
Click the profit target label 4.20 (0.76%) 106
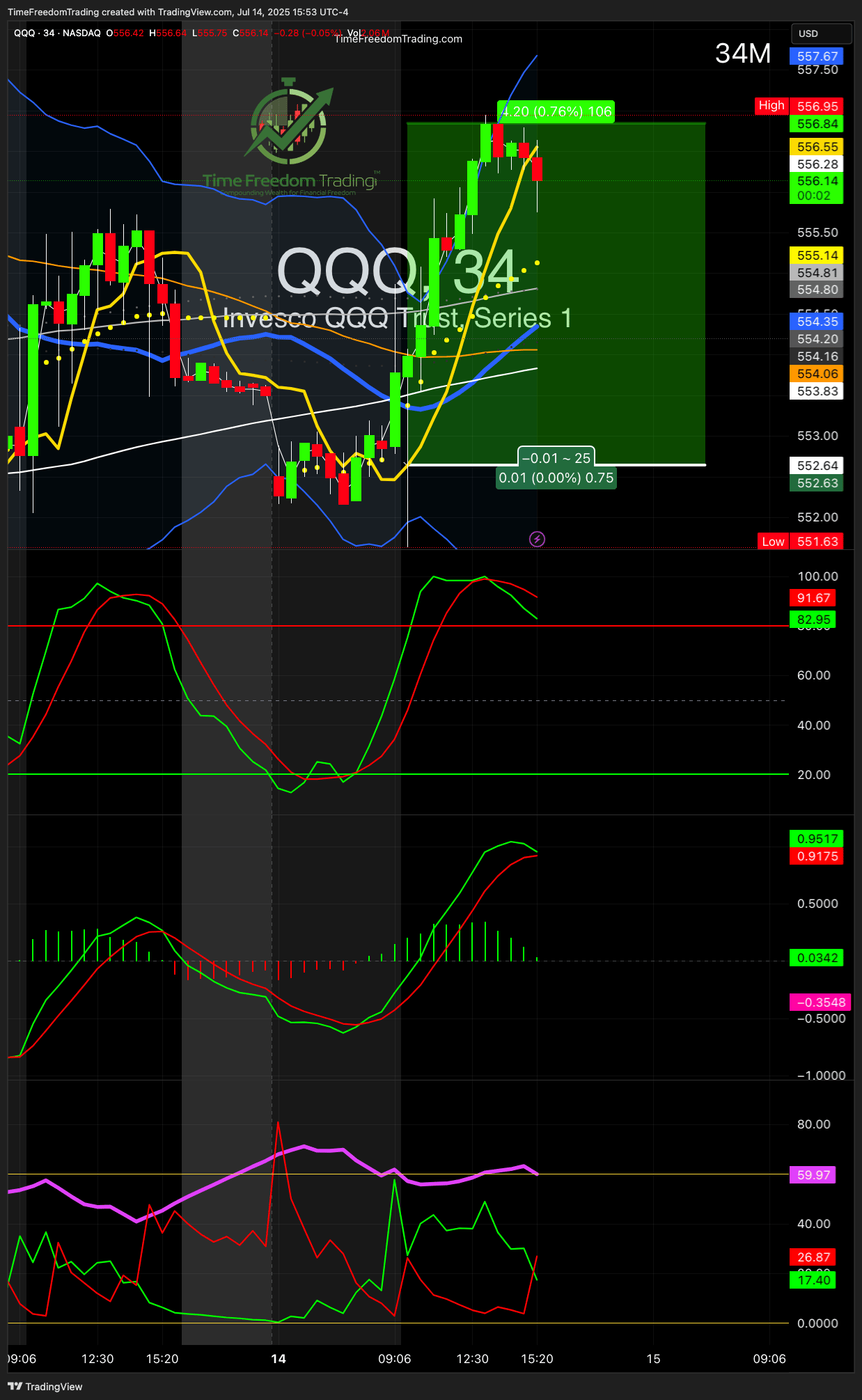point(556,111)
